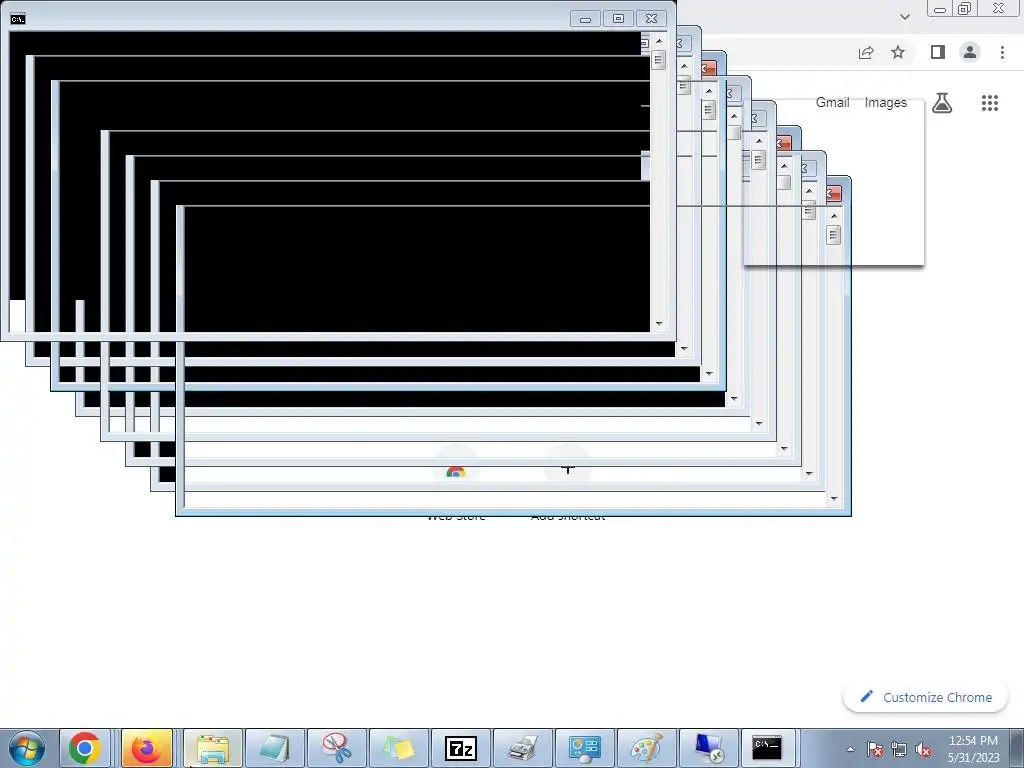Open Remote Desktop Connection taskbar icon
Image resolution: width=1024 pixels, height=768 pixels.
coord(709,748)
